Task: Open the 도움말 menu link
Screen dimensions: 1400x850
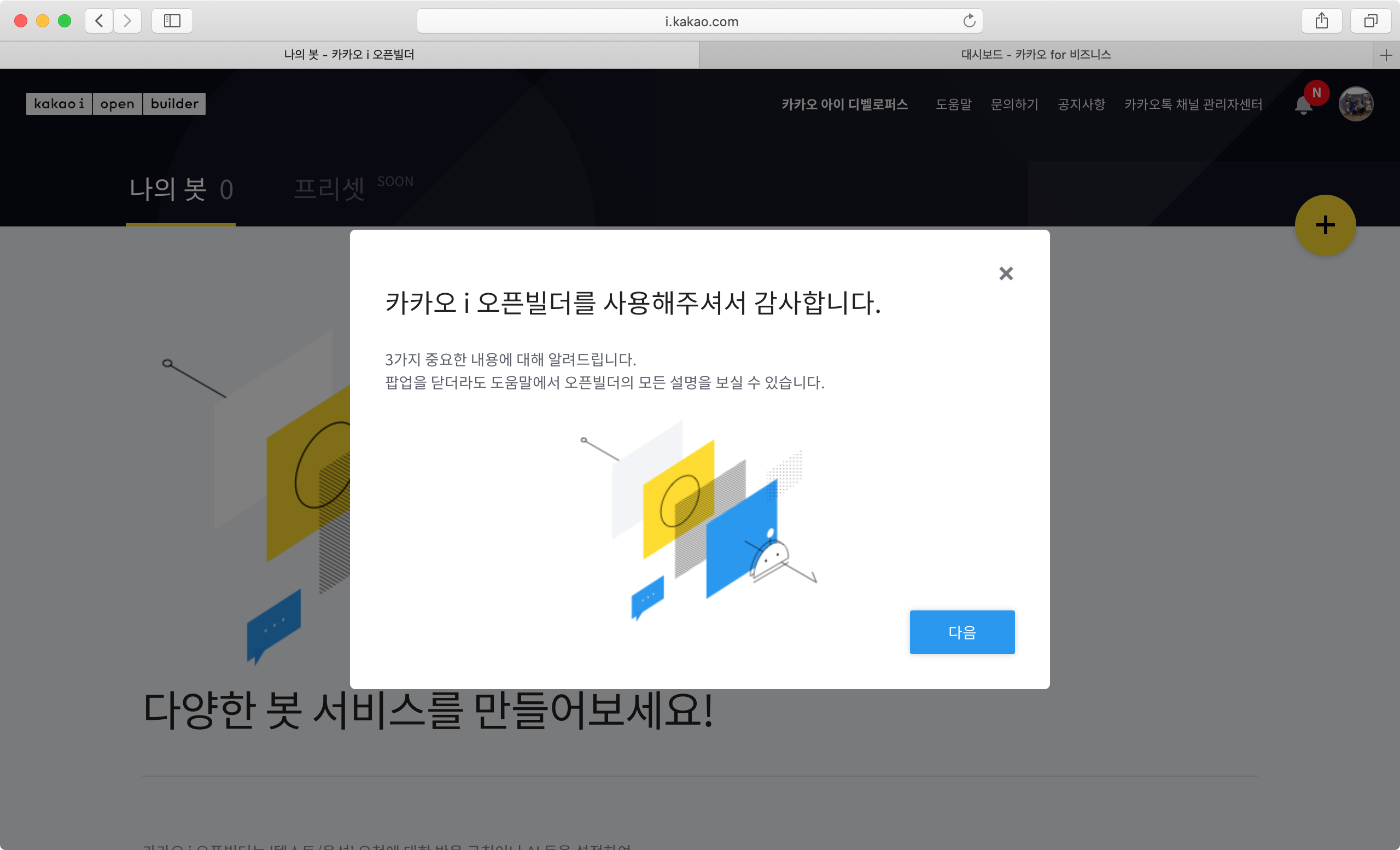Action: point(953,104)
